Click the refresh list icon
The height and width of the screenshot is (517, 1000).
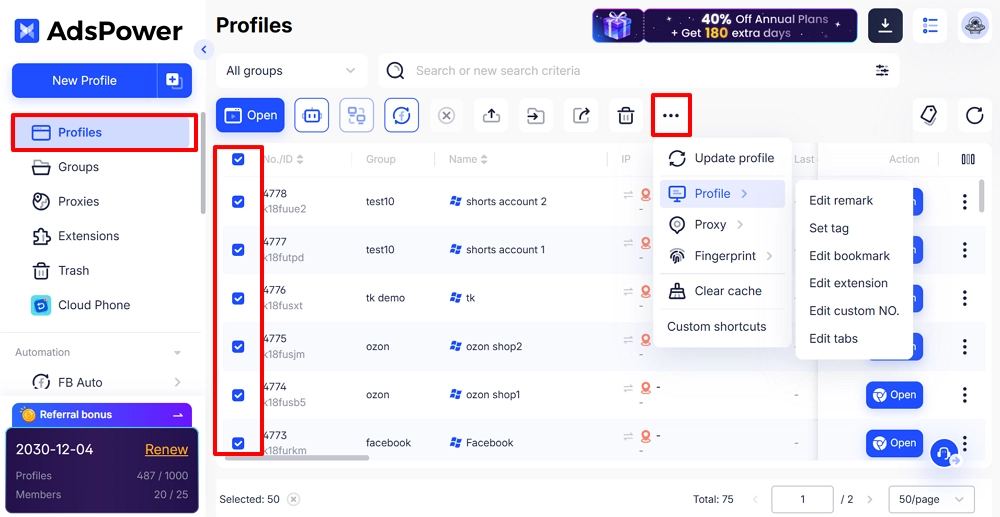(x=974, y=115)
